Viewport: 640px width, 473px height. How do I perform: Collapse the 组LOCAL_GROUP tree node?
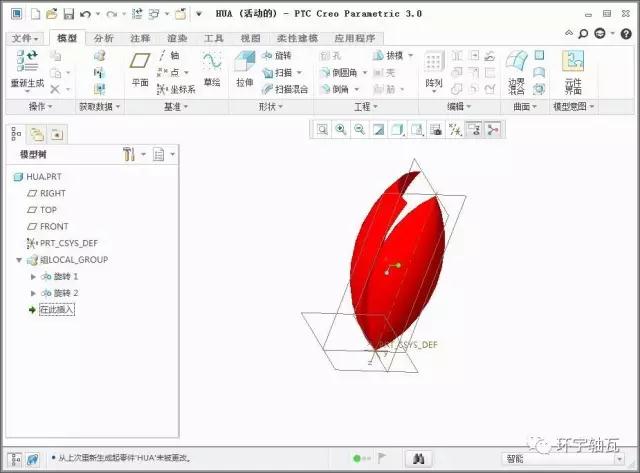tap(19, 259)
